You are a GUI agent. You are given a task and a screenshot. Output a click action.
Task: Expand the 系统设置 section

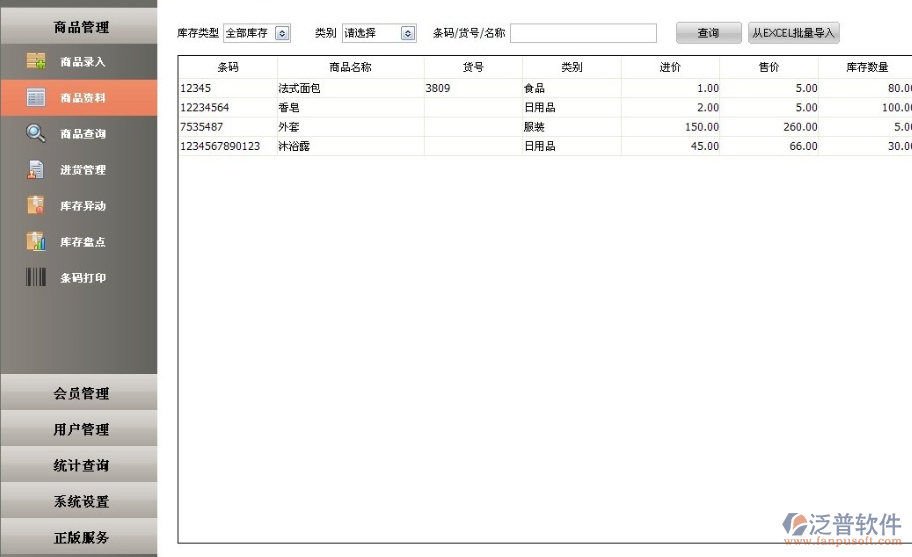(79, 501)
